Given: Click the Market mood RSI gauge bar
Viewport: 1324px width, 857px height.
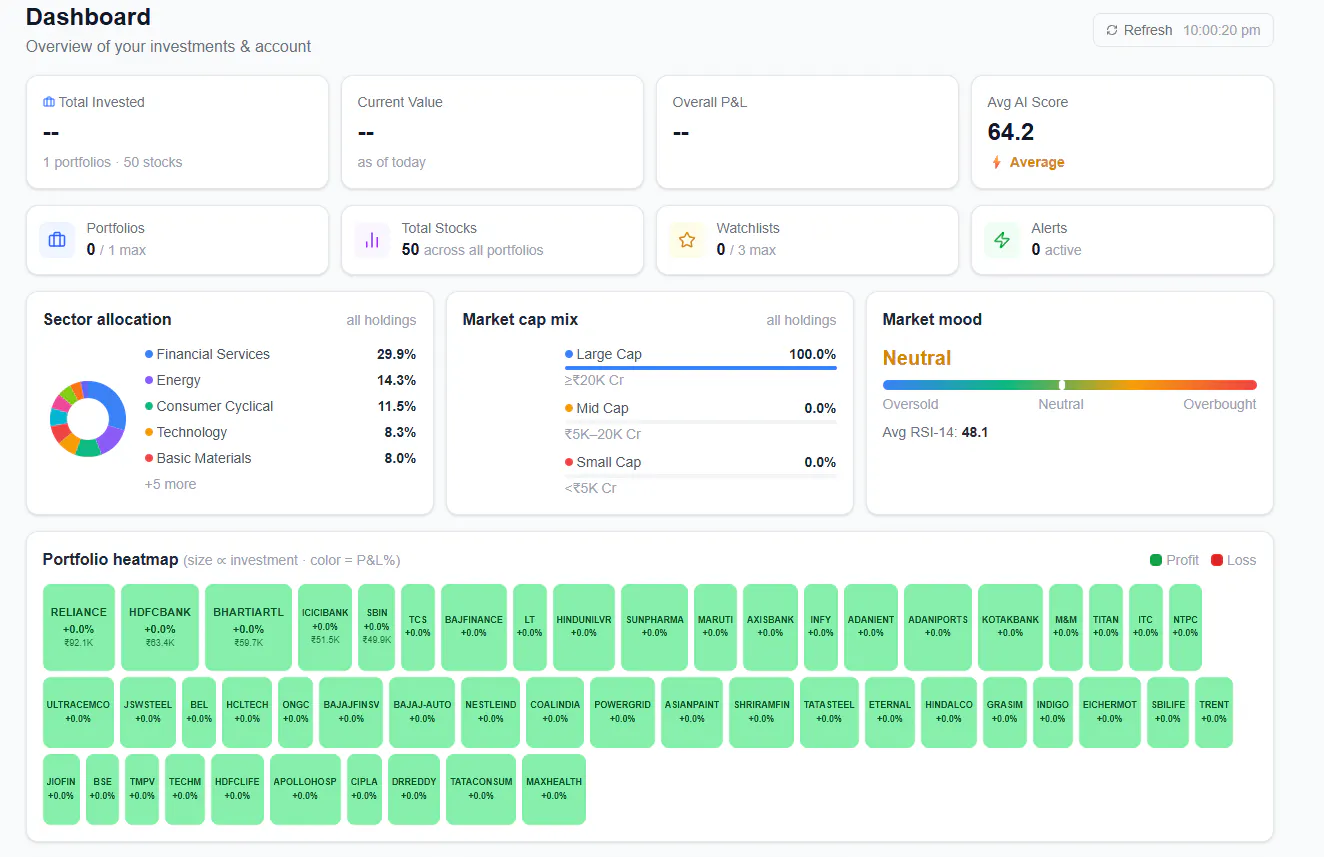Looking at the screenshot, I should click(1069, 385).
